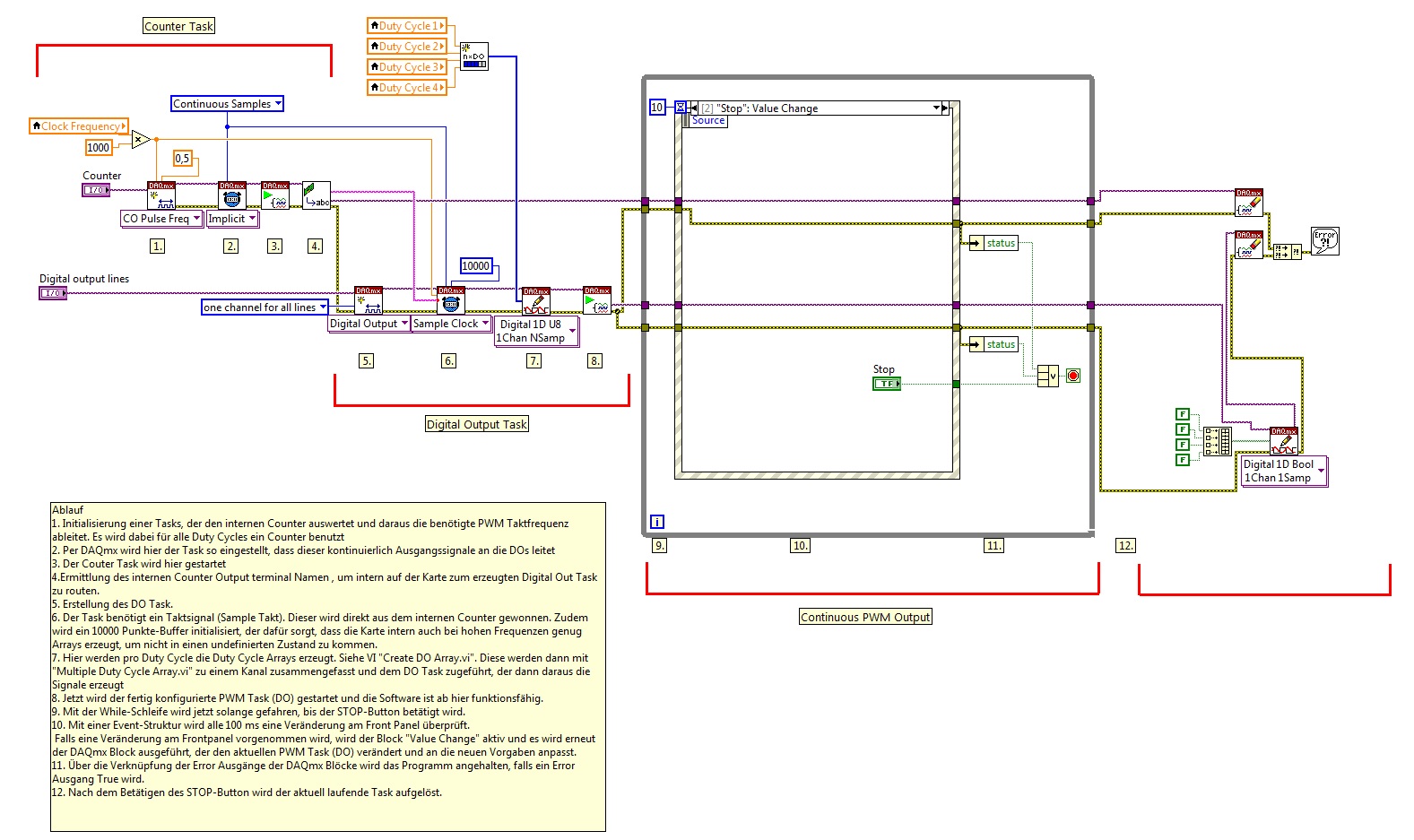Open the Continuous Samples enum dropdown

point(228,104)
